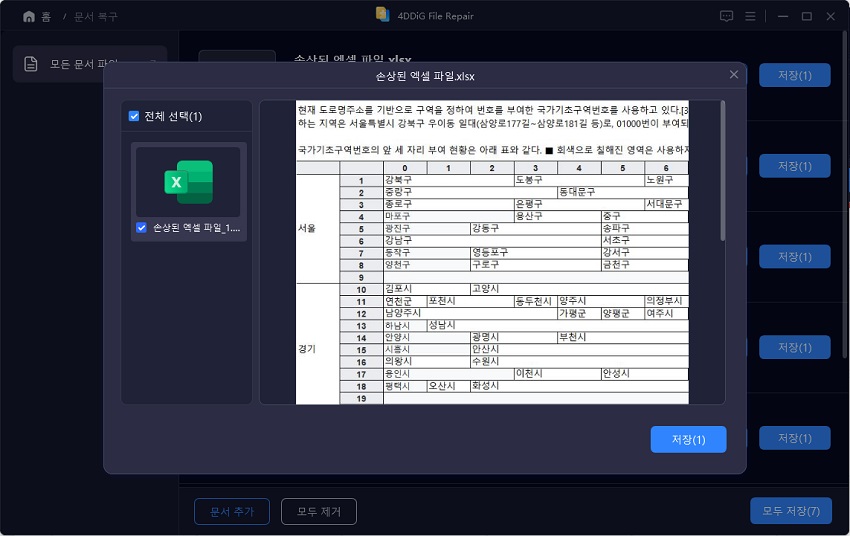Close the 4DDiG File Repair application window
The image size is (850, 536).
tap(831, 16)
